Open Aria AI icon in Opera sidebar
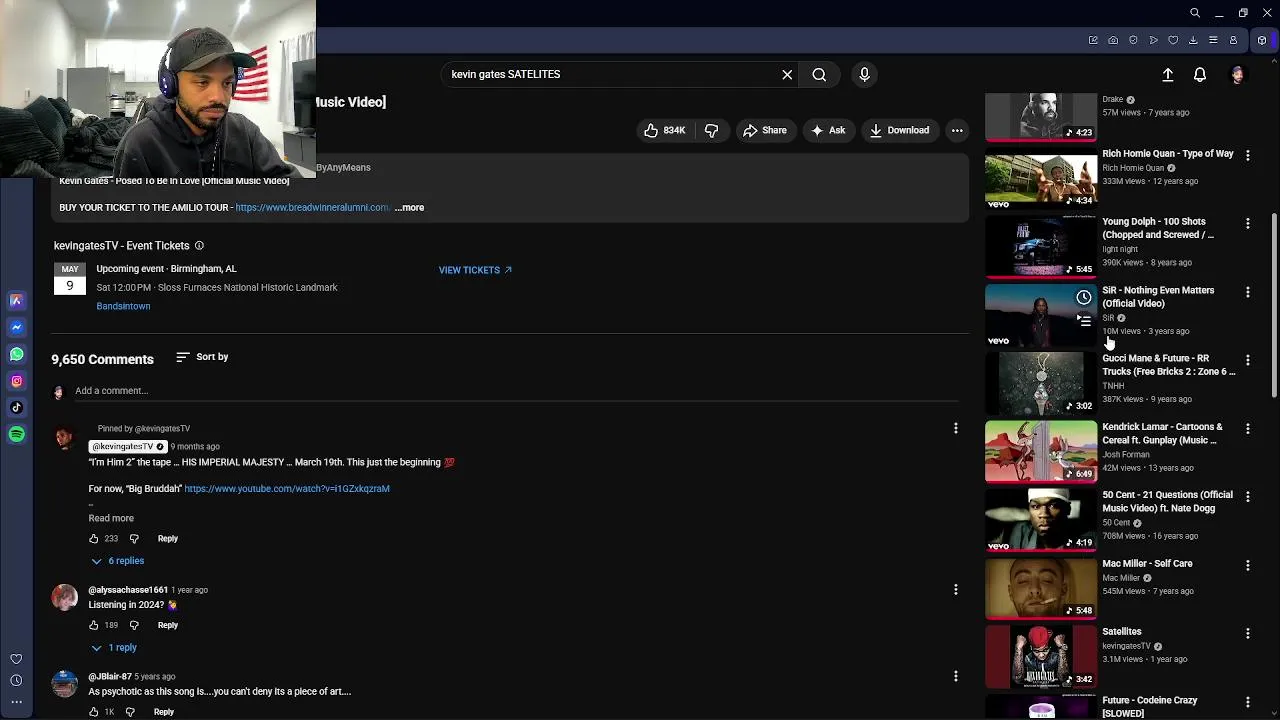 coord(16,300)
